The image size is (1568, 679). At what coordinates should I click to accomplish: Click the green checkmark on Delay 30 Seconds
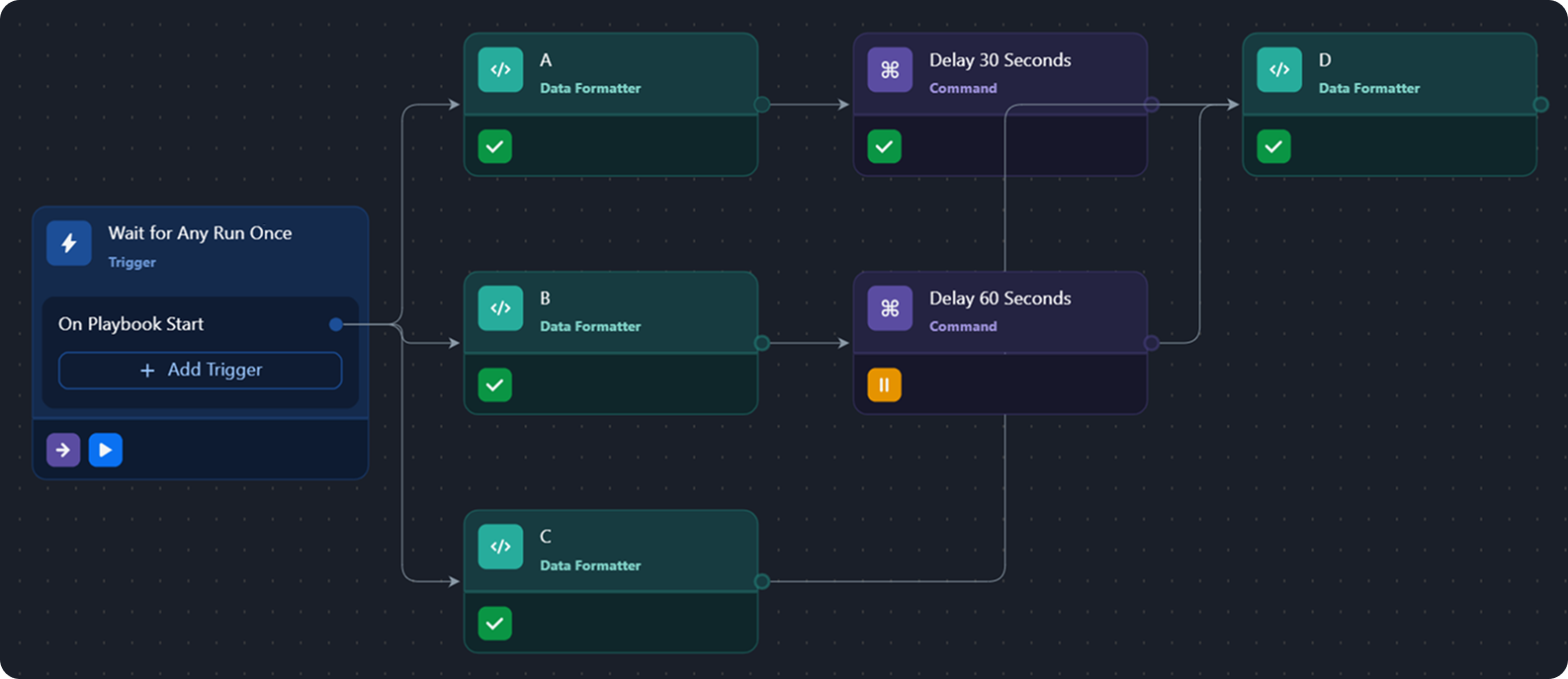(884, 146)
